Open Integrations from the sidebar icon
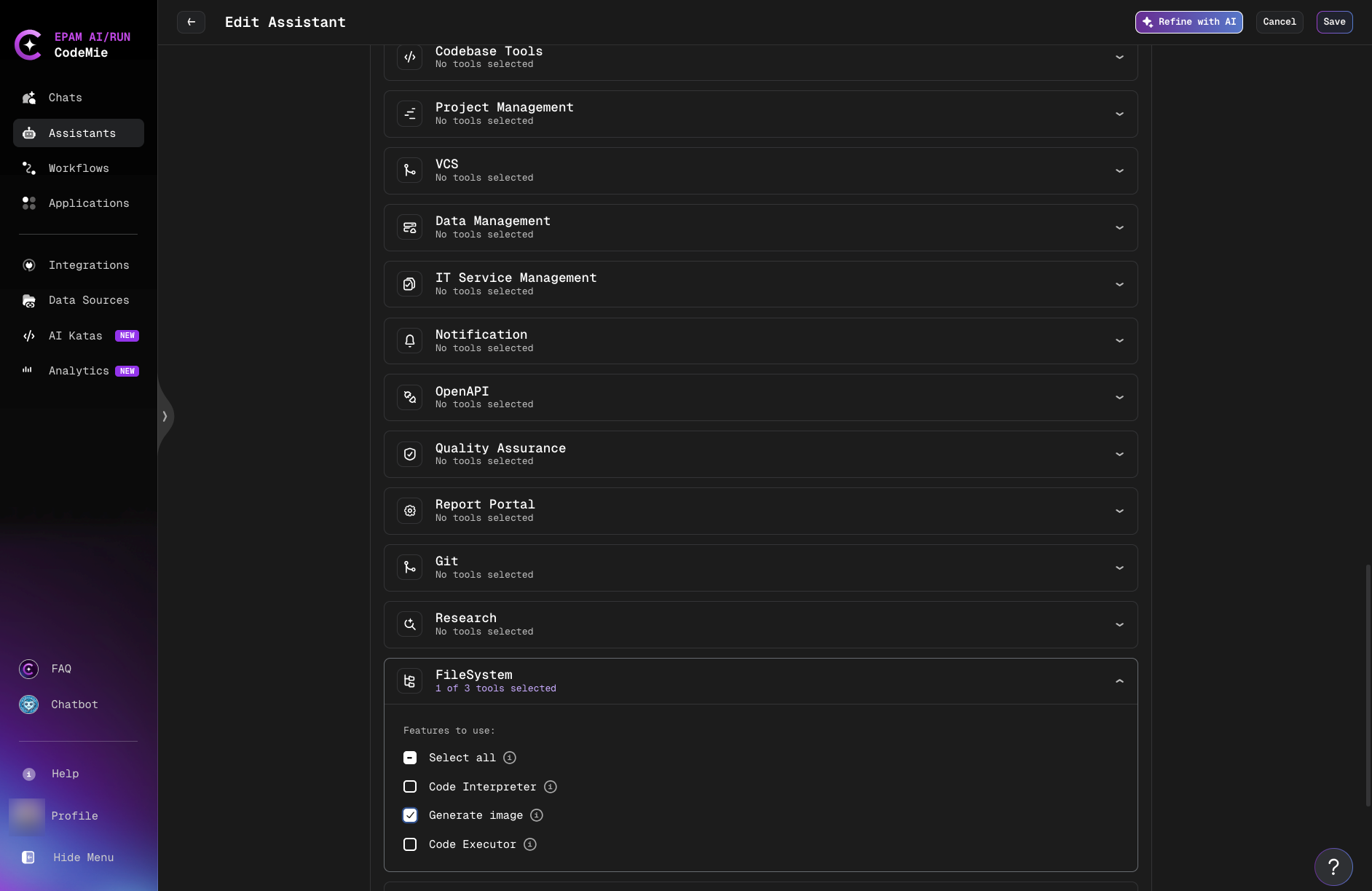The width and height of the screenshot is (1372, 891). (x=29, y=265)
